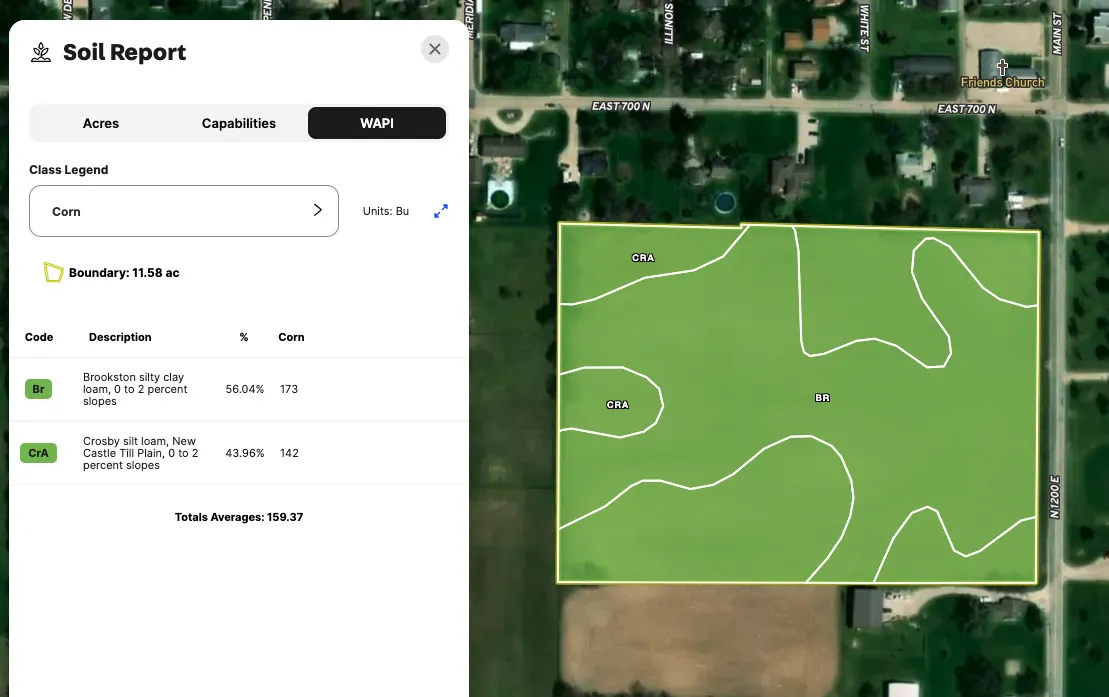Select the Brookston silty clay loam description

(136, 389)
